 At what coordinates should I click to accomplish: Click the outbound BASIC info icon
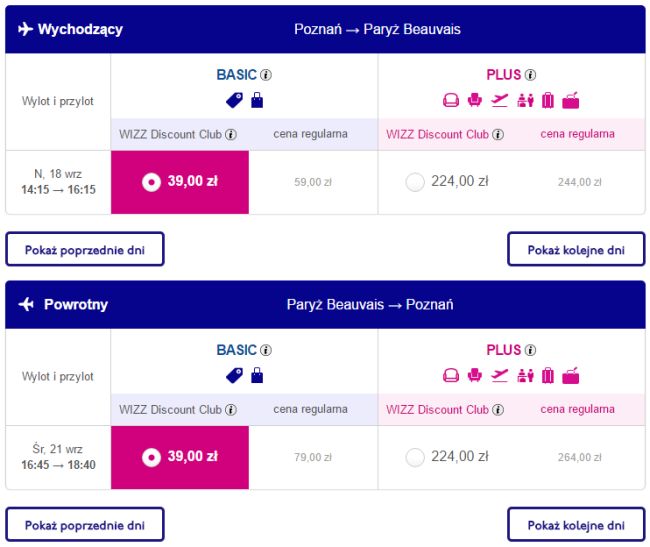(x=266, y=75)
